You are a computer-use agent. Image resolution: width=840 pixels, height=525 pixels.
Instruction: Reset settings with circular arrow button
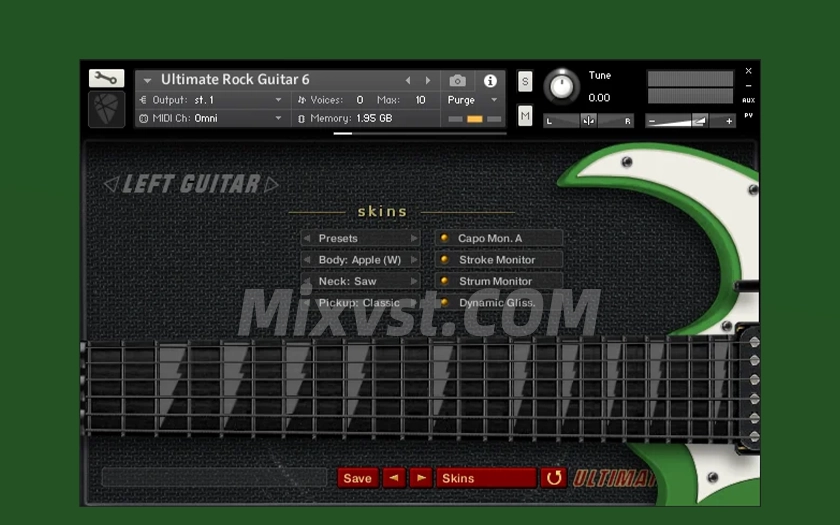coord(554,478)
